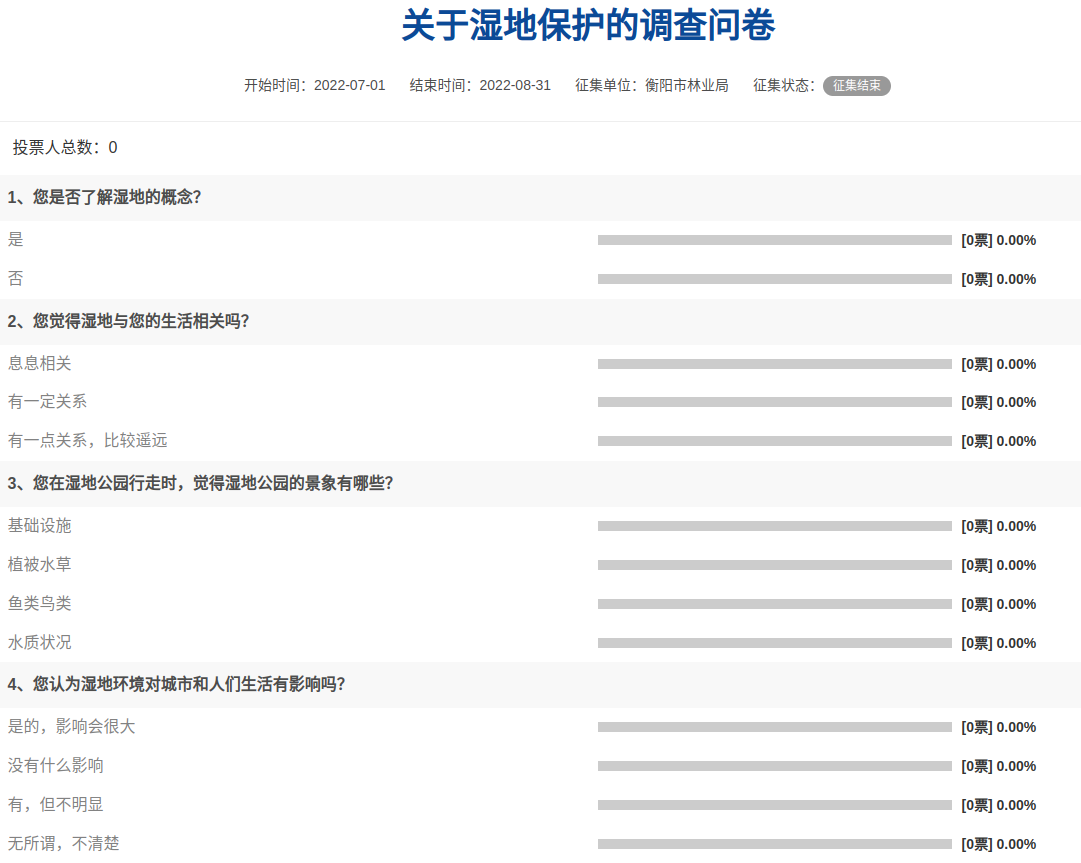Click the vote result for 没有什么影响
The height and width of the screenshot is (863, 1081).
pos(998,766)
